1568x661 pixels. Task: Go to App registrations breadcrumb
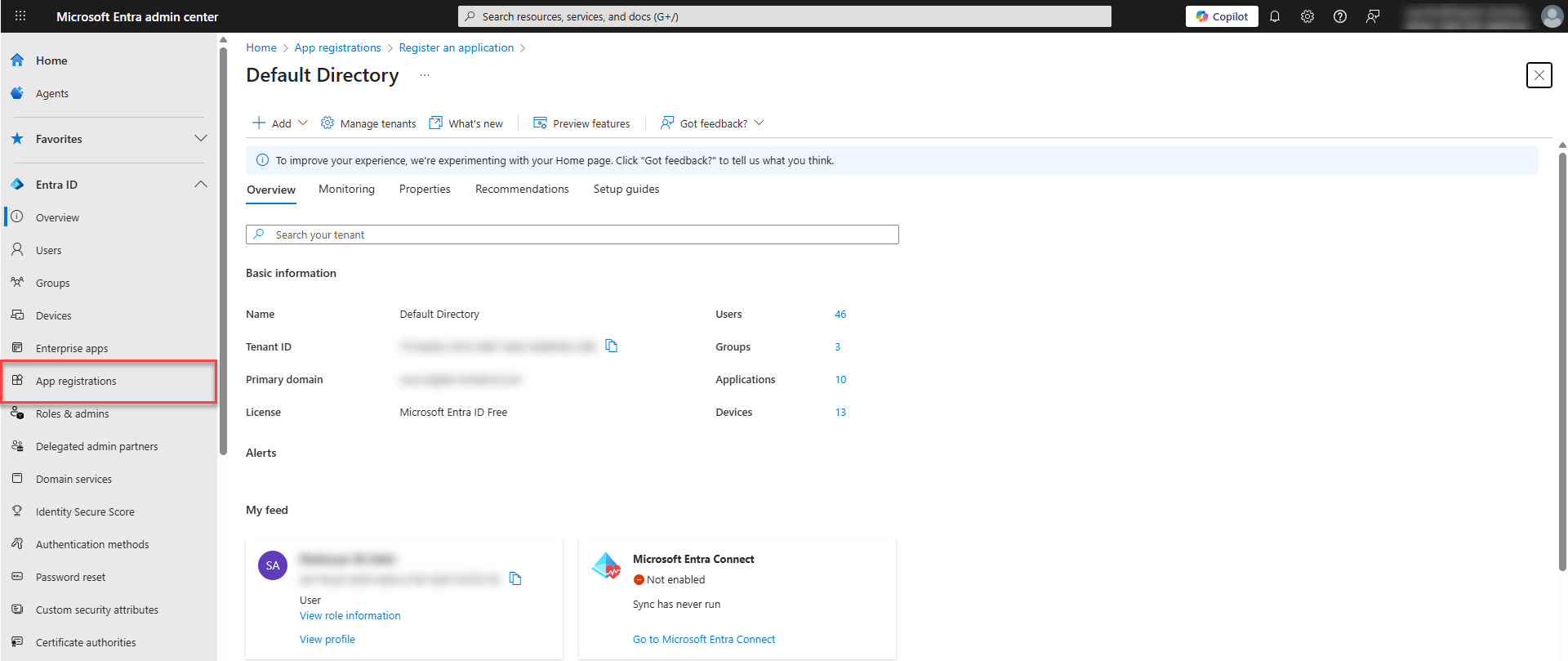point(337,48)
